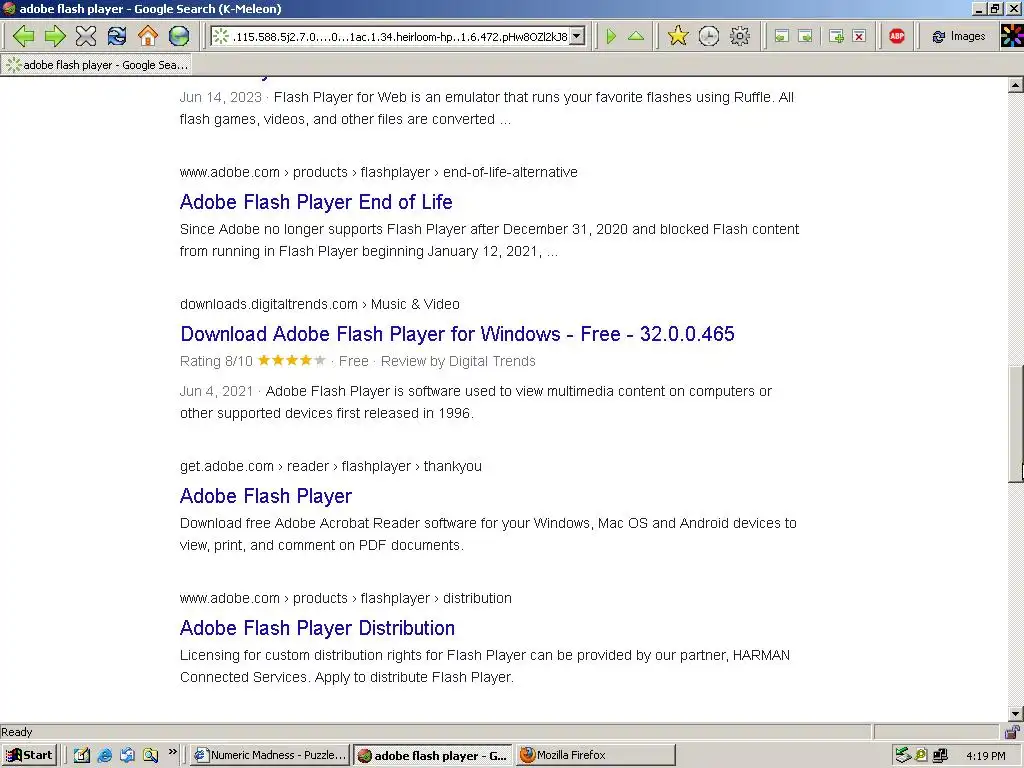The width and height of the screenshot is (1024, 768).
Task: Open the 'Adobe Flash Player' get.adobe.com result
Action: 266,496
